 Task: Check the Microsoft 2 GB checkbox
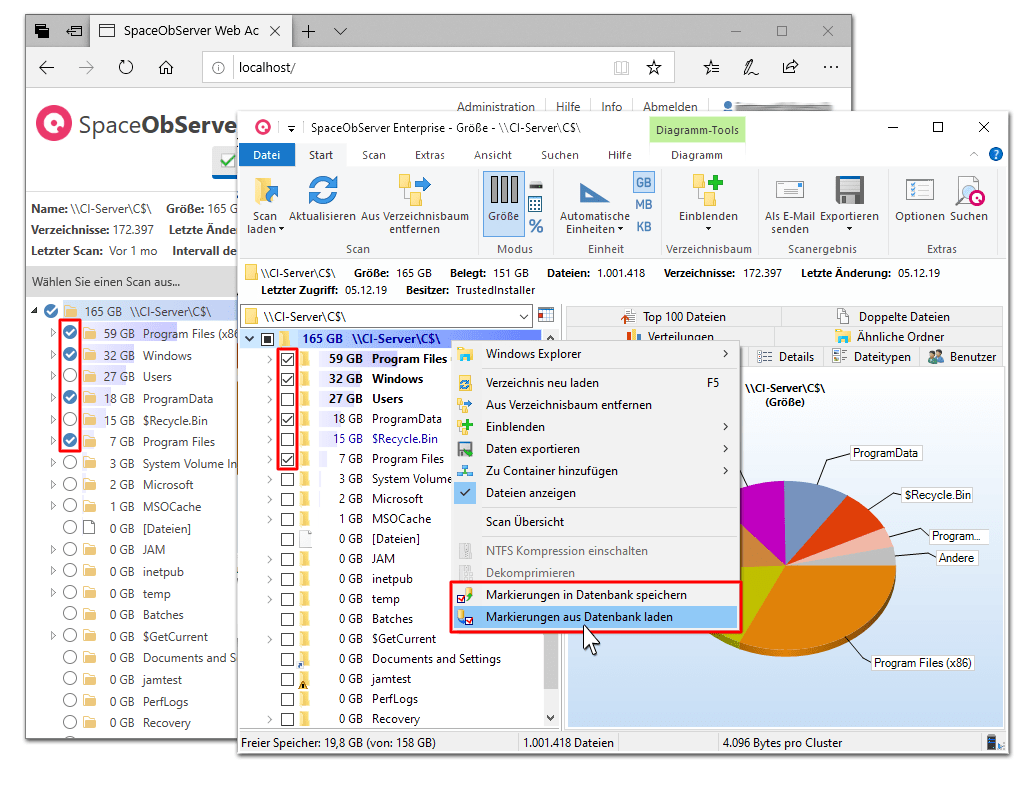tap(287, 500)
